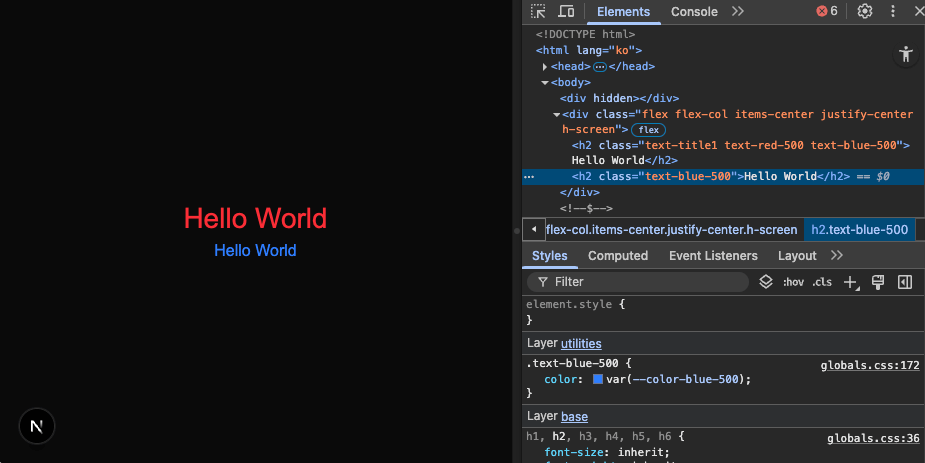
Task: Switch to the Console tab
Action: click(x=694, y=12)
